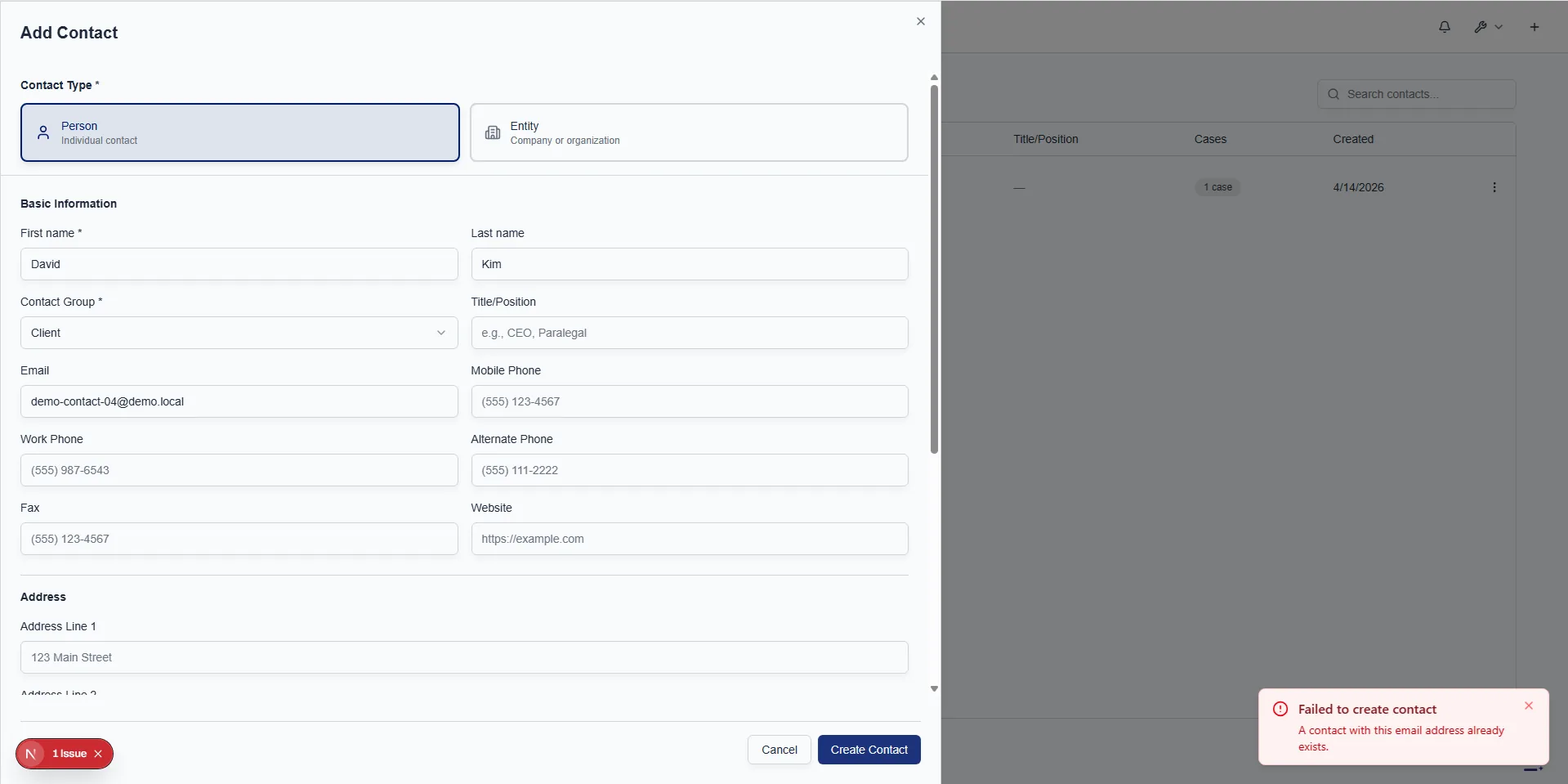
Task: Click the Website input field
Action: (x=690, y=539)
